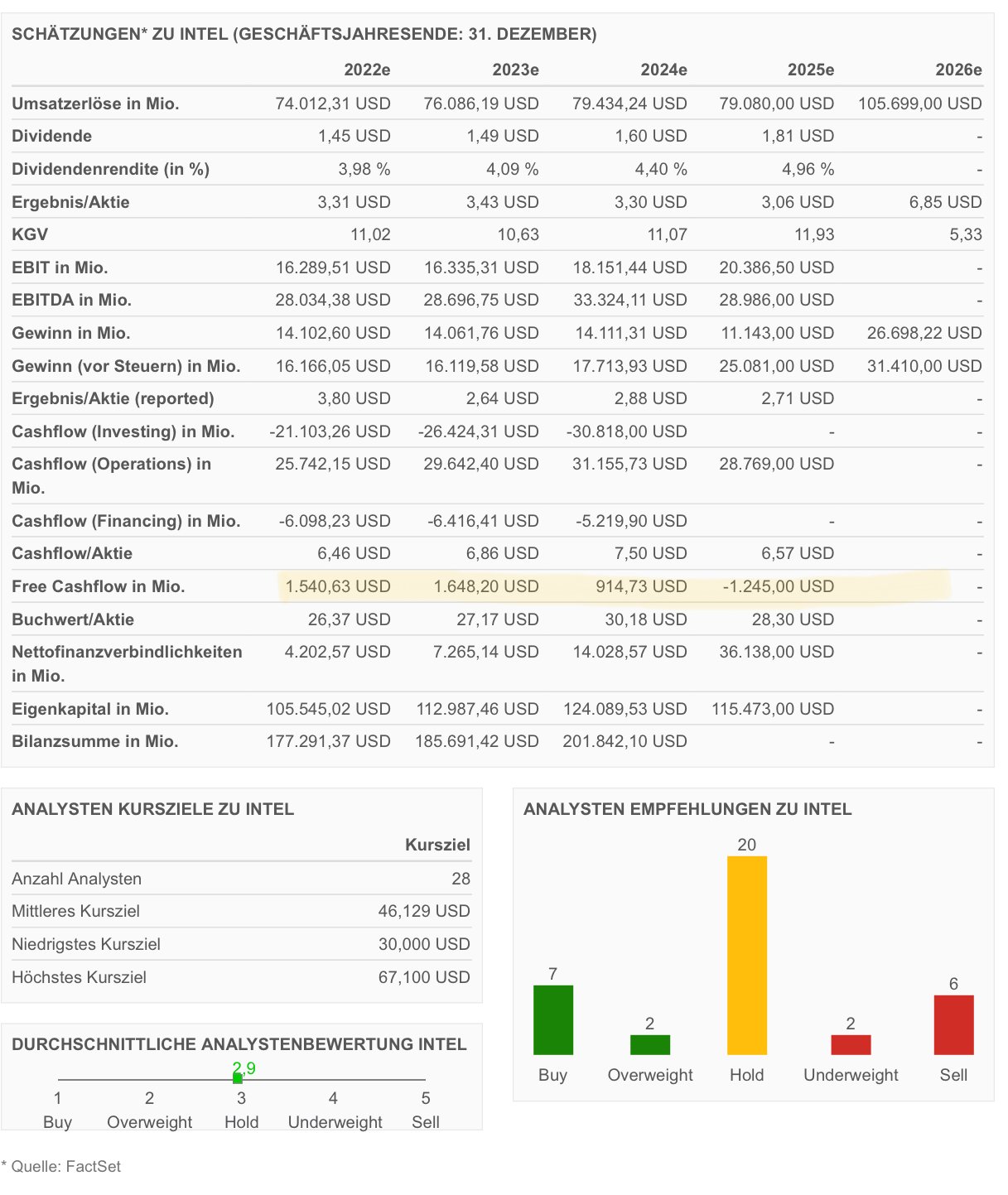The height and width of the screenshot is (1195, 1008).
Task: Click the Gewinn value 26.698,22 USD
Action: click(x=924, y=333)
